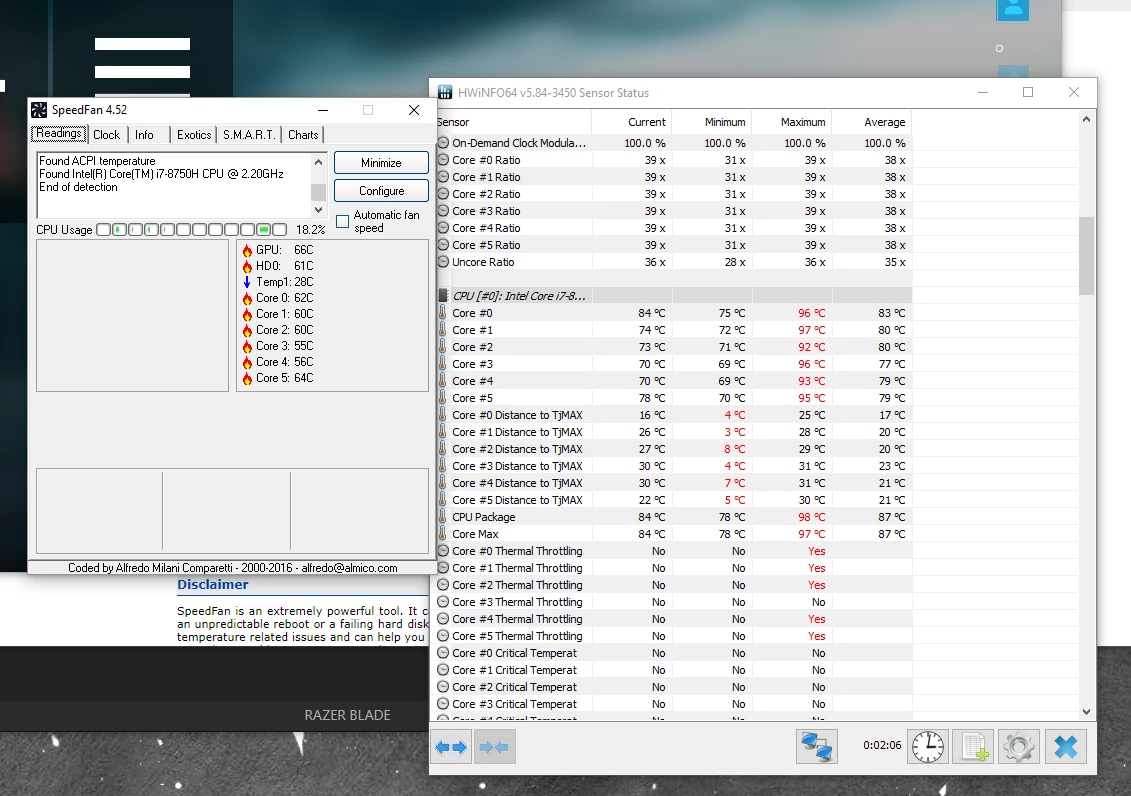Click the Current column header

[632, 123]
